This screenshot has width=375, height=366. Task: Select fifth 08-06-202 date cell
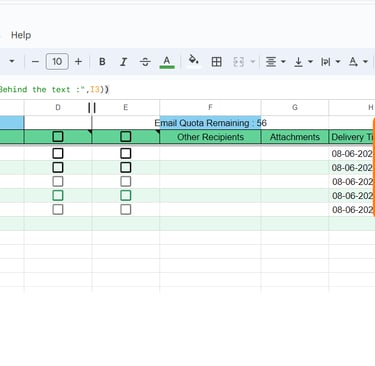point(352,210)
